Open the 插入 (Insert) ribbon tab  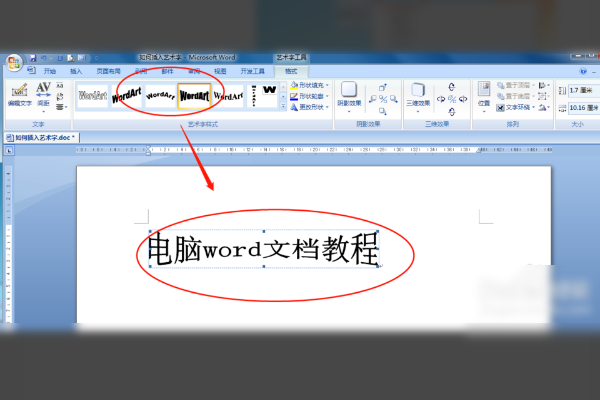tap(76, 71)
